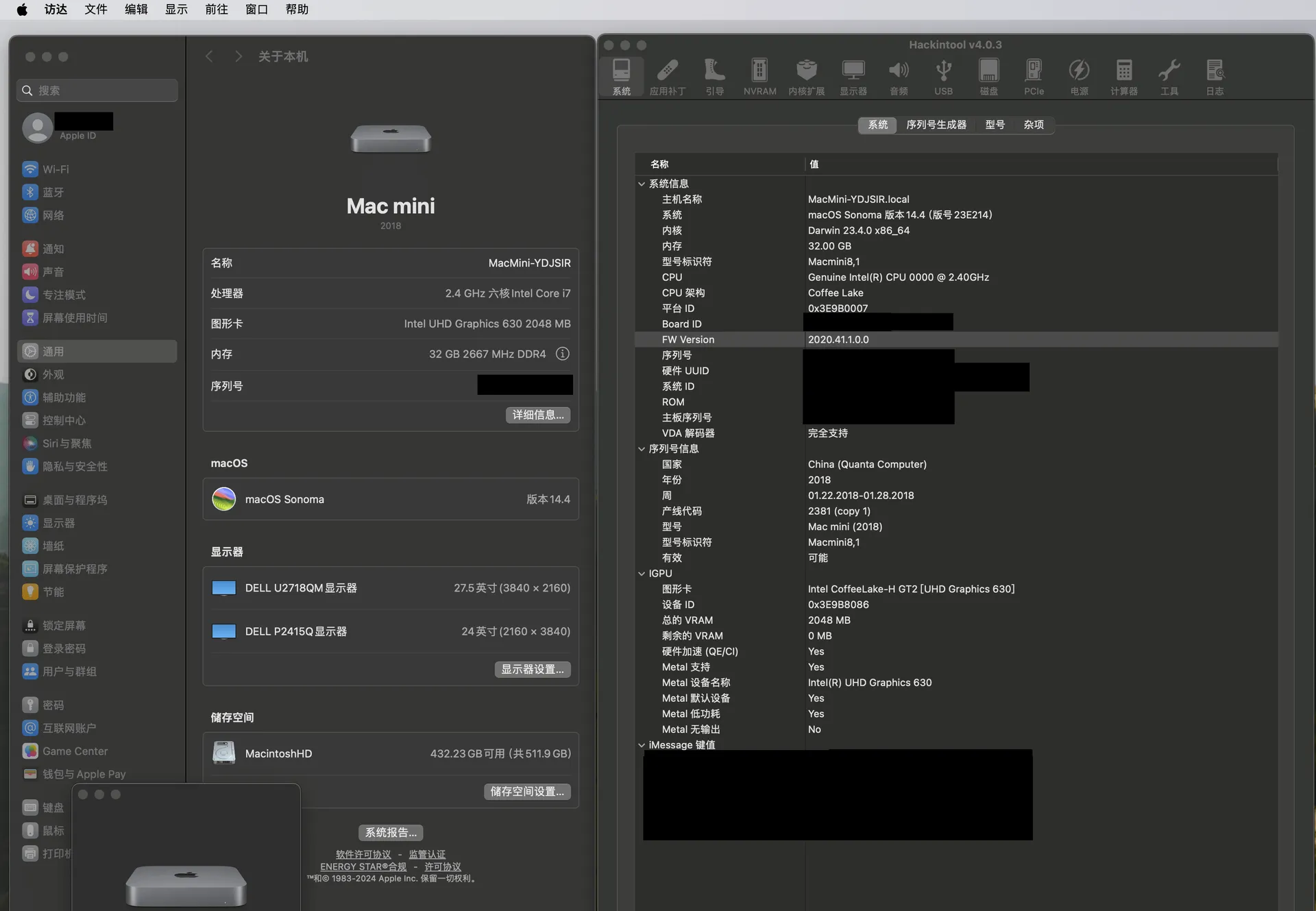
Task: Click the memory info circle icon
Action: pyautogui.click(x=562, y=354)
